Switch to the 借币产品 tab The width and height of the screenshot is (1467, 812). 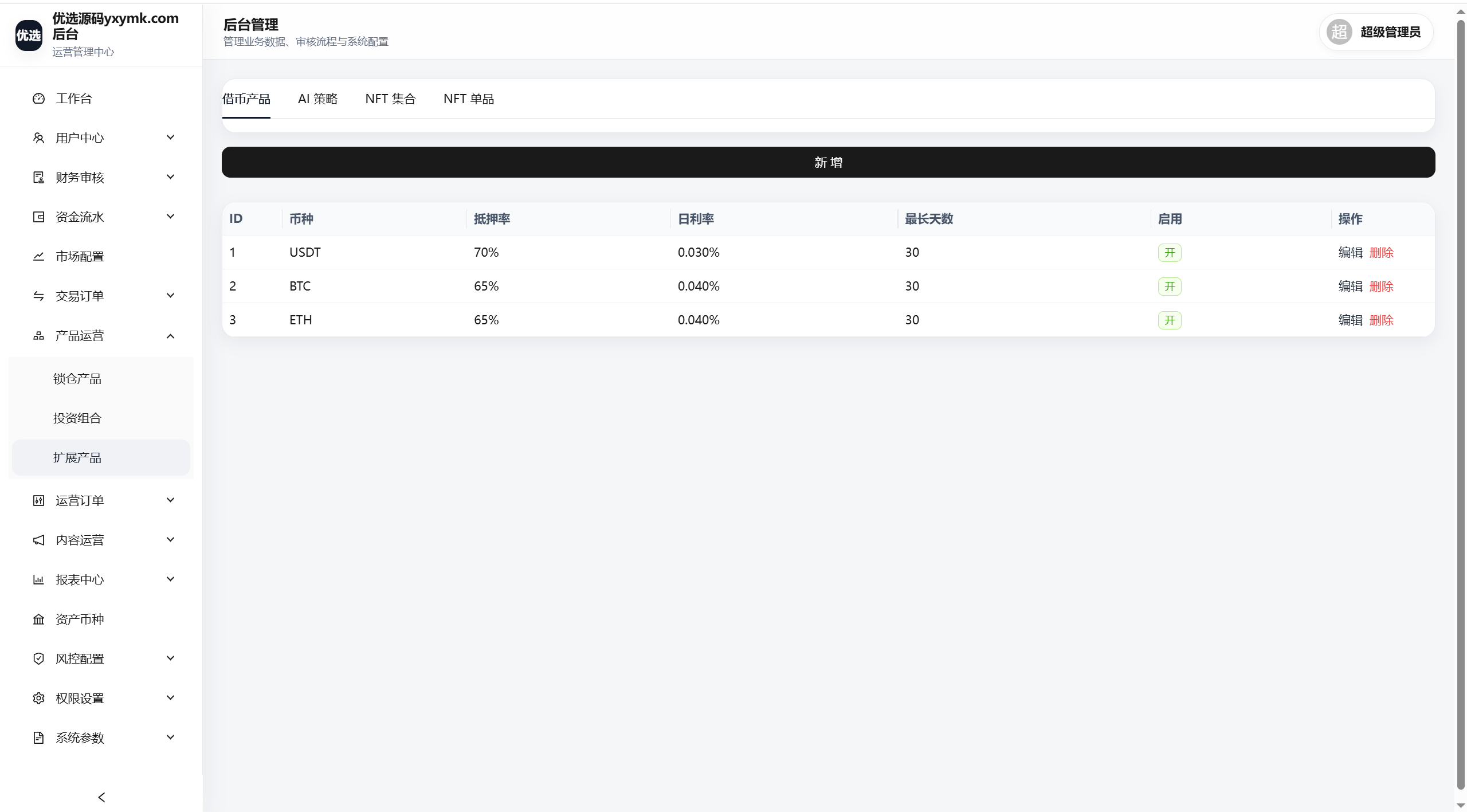(246, 99)
